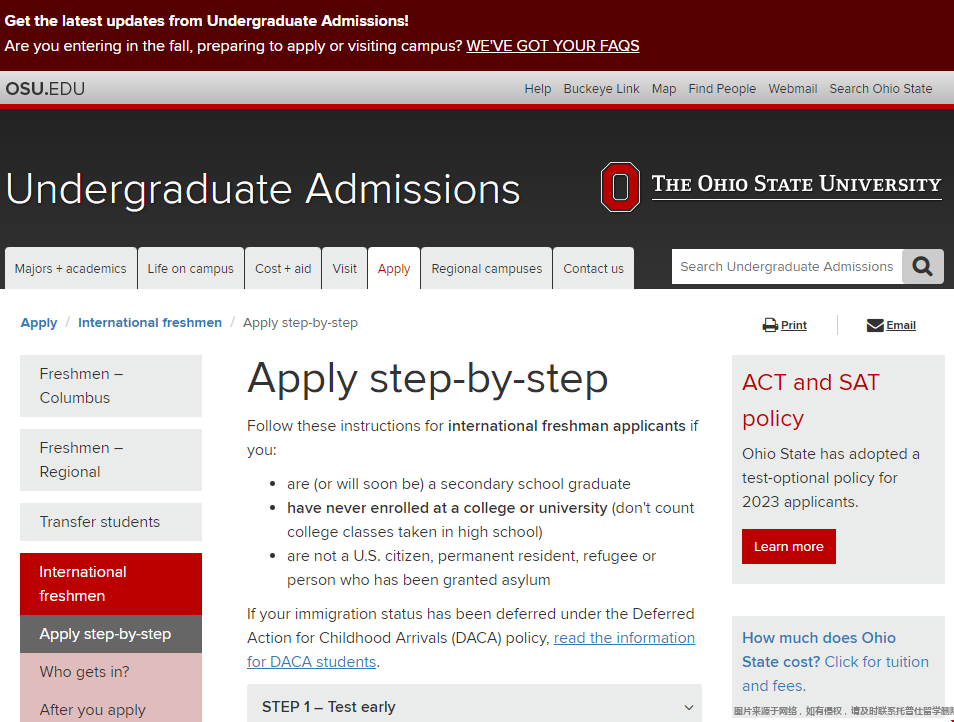954x722 pixels.
Task: Select International freshmen in sidebar
Action: click(111, 584)
